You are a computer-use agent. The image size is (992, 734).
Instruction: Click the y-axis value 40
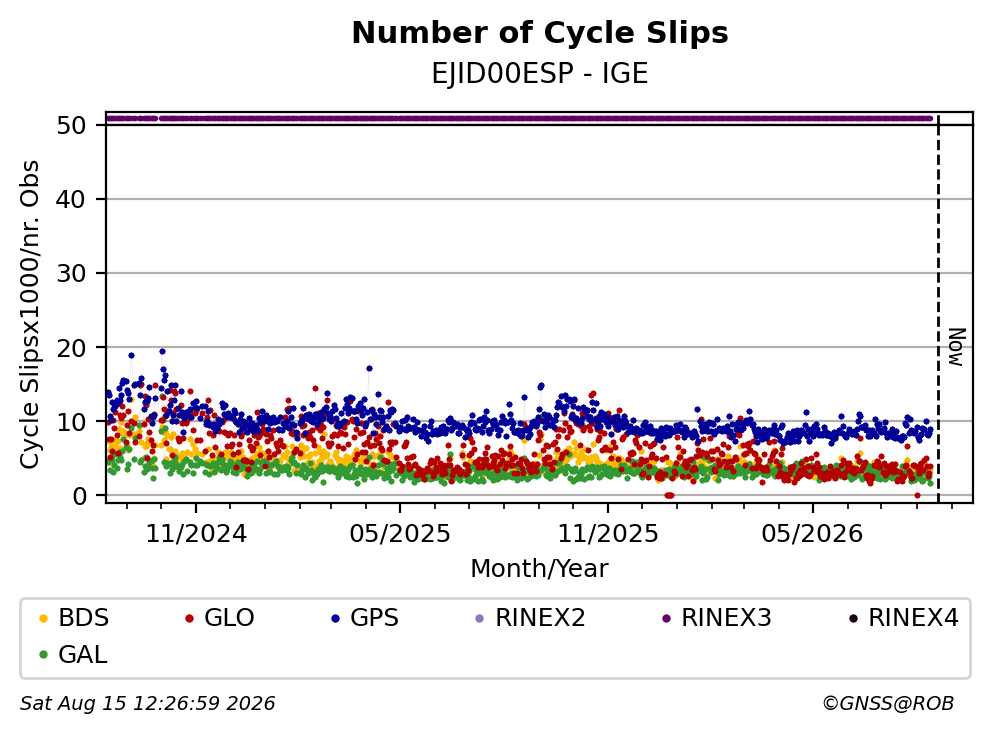tap(71, 199)
